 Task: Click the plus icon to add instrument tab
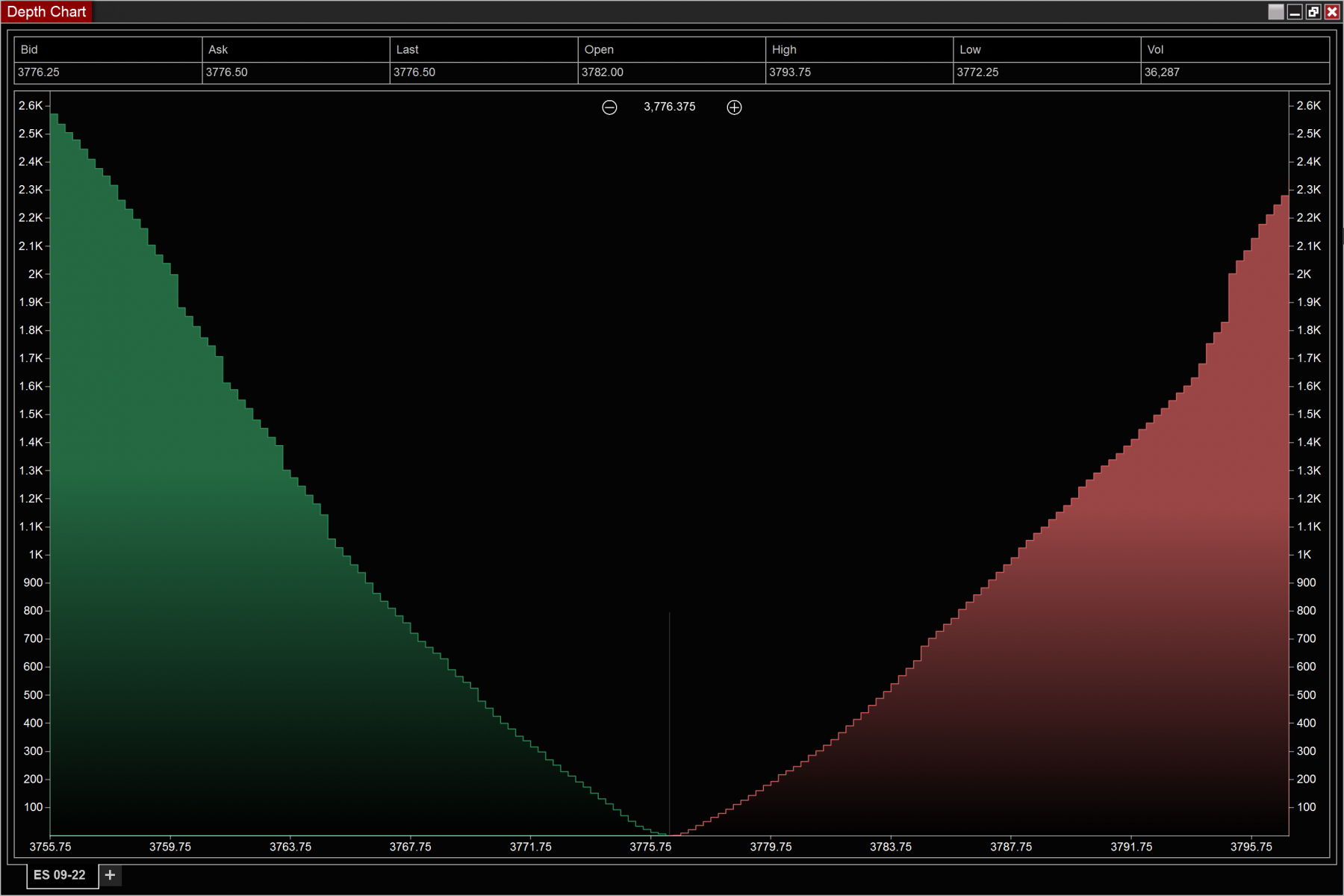click(x=110, y=874)
